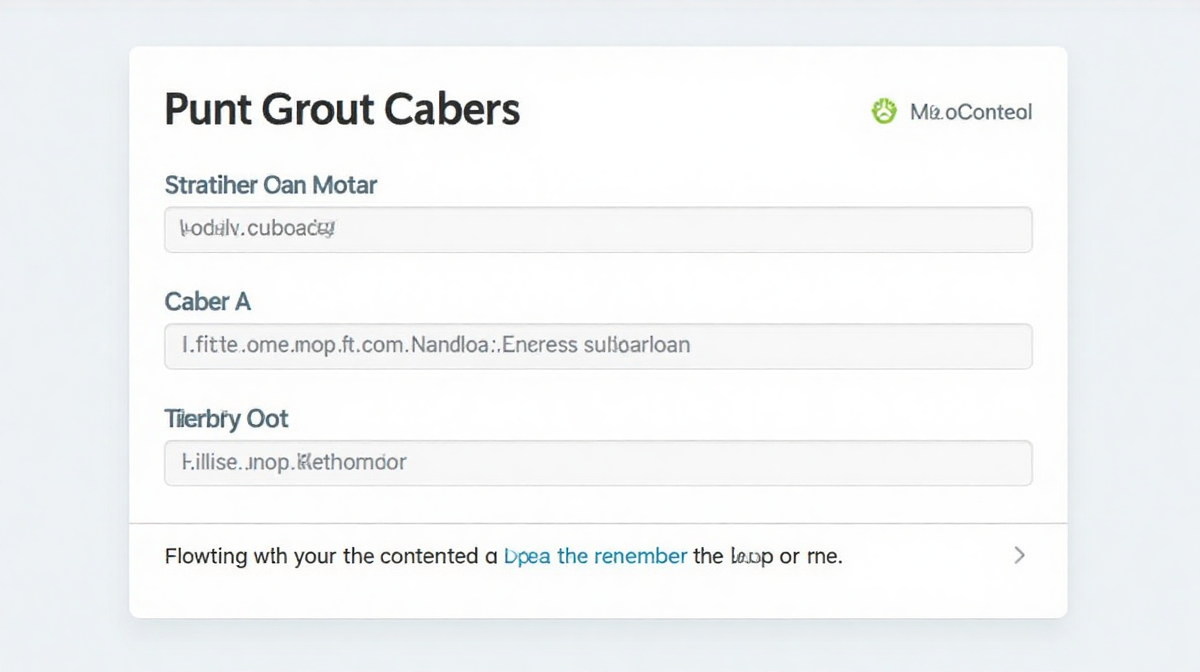Click the 'Stratiher Oan Motar' field label

[x=270, y=185]
